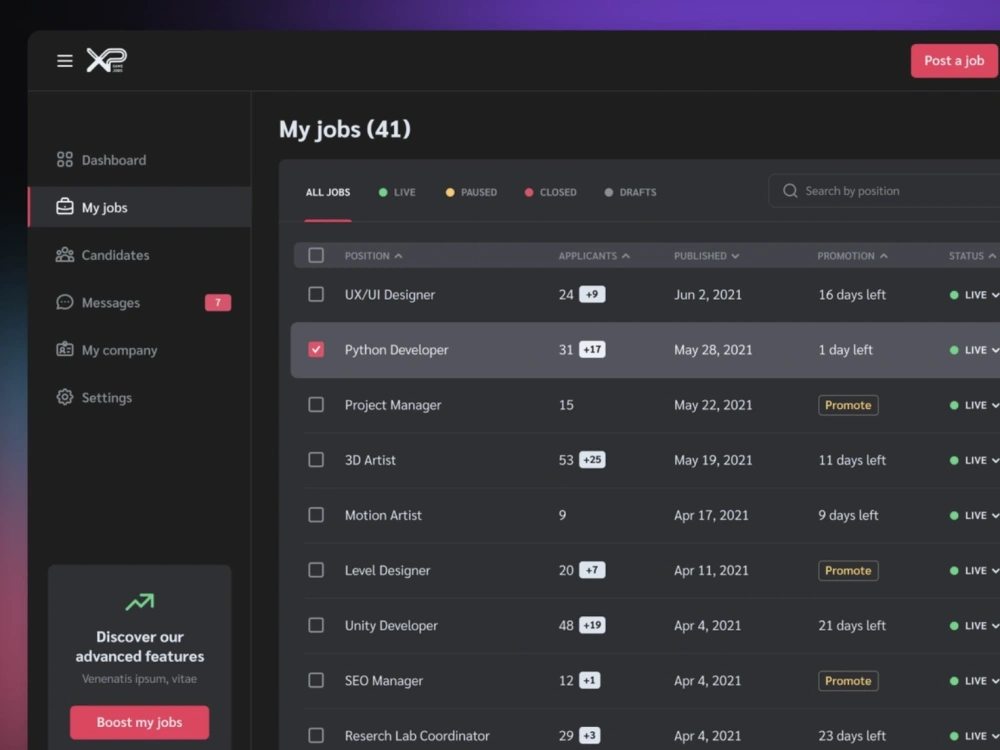
Task: Open Candidates in the sidebar
Action: click(140, 254)
